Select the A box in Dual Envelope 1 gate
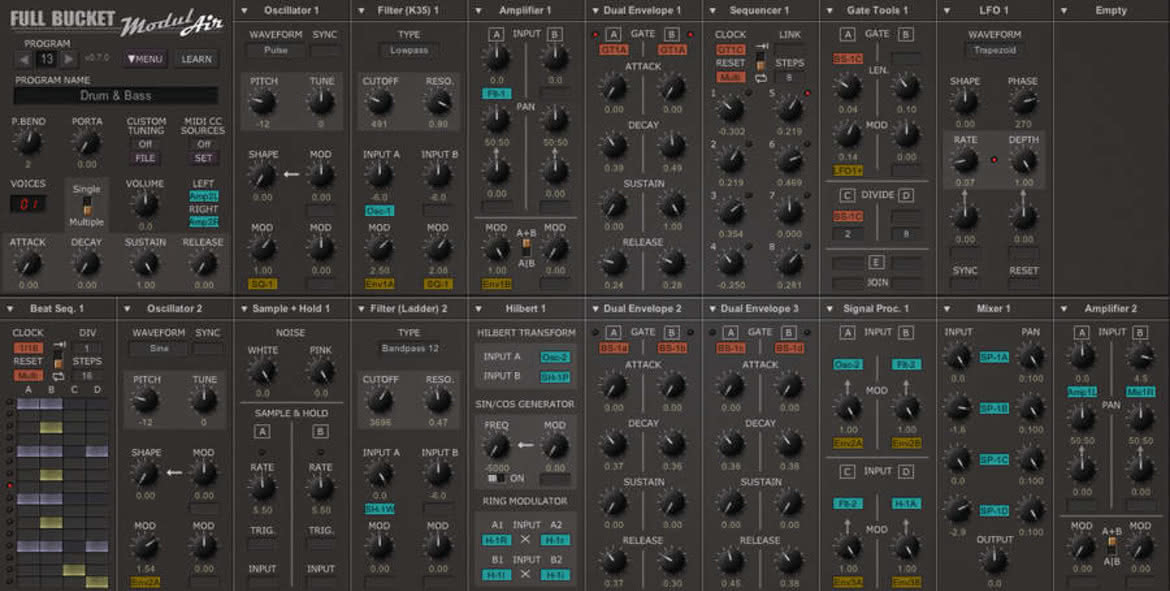Screen dimensions: 1170x591 [x=613, y=34]
